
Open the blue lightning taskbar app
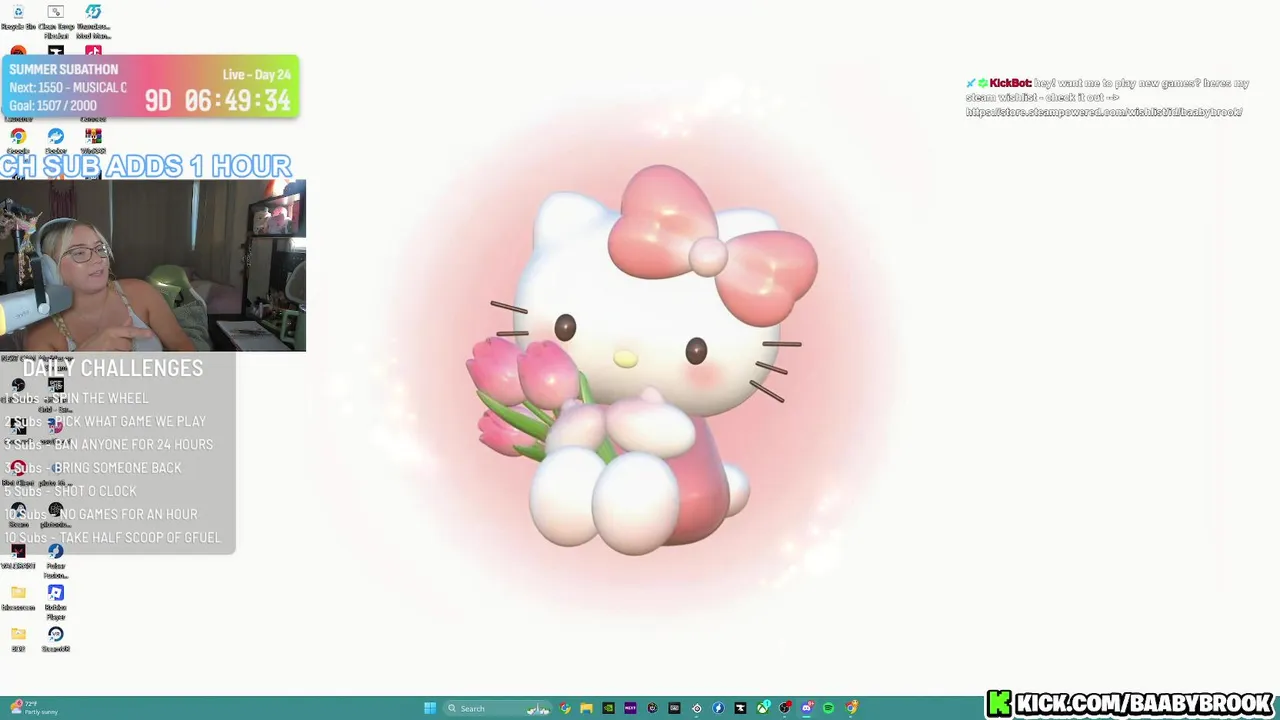pos(718,708)
